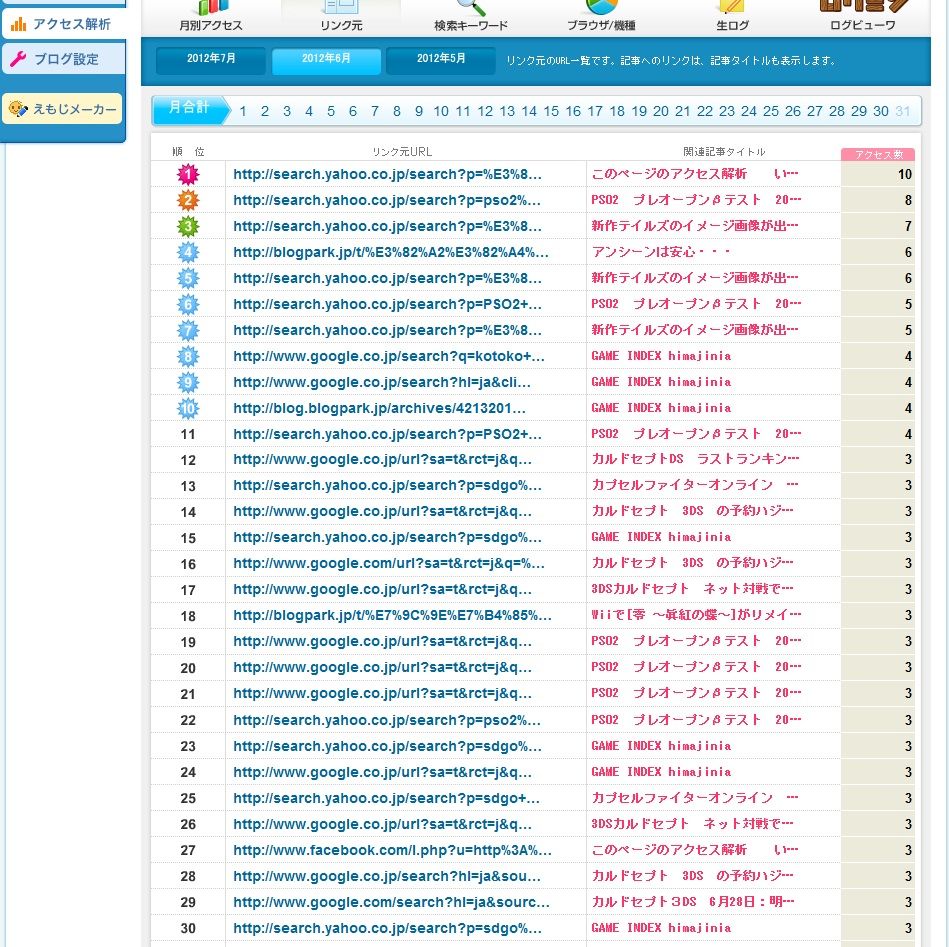Viewport: 949px width, 947px height.
Task: Click access count 8 in row 2
Action: [908, 200]
